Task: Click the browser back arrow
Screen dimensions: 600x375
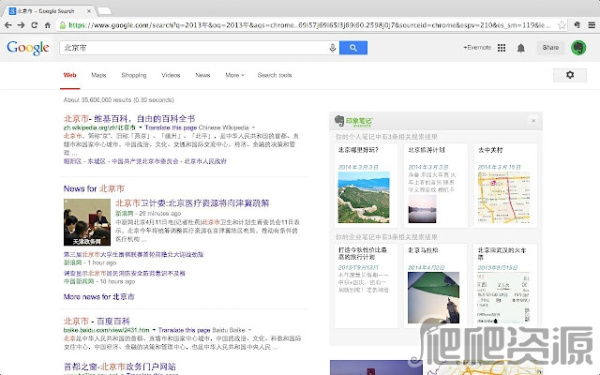Action: [8, 25]
